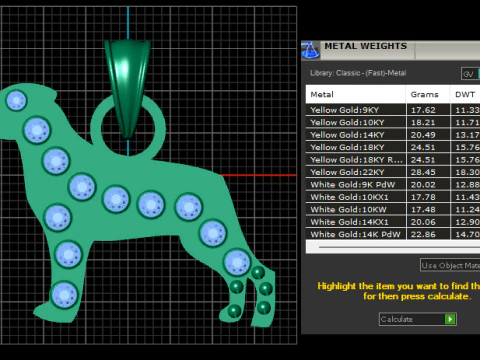Select the White Gold:9K PdW row
This screenshot has width=480, height=360.
[x=393, y=185]
